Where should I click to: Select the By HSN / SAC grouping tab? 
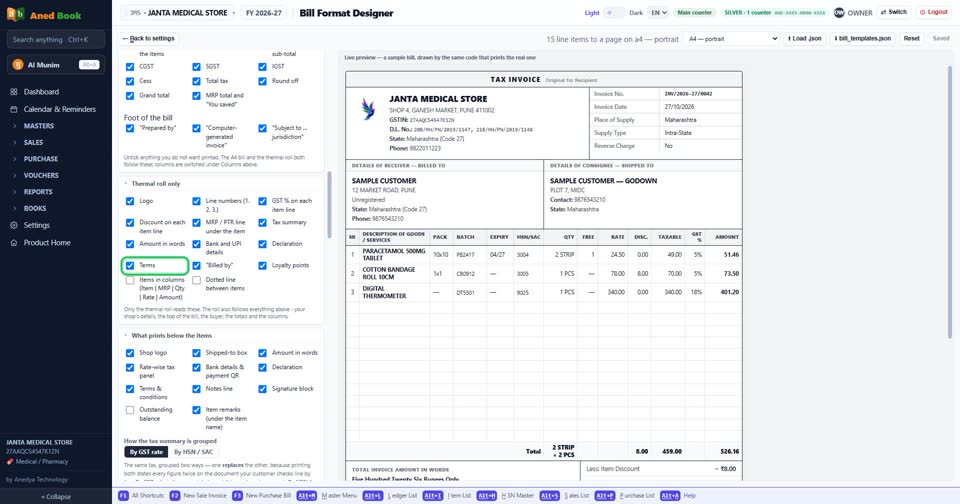193,452
